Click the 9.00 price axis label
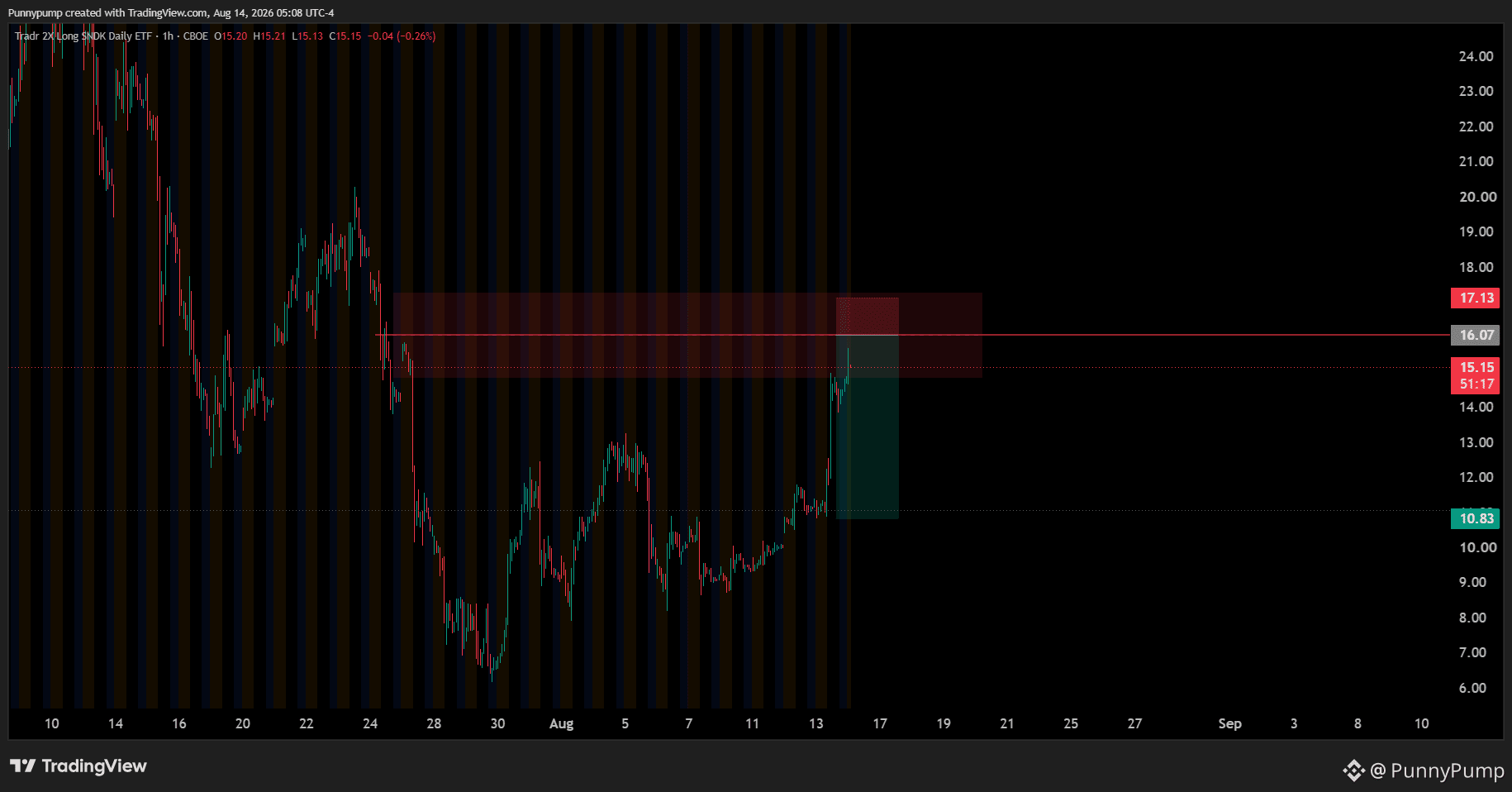This screenshot has height=792, width=1512. 1472,582
